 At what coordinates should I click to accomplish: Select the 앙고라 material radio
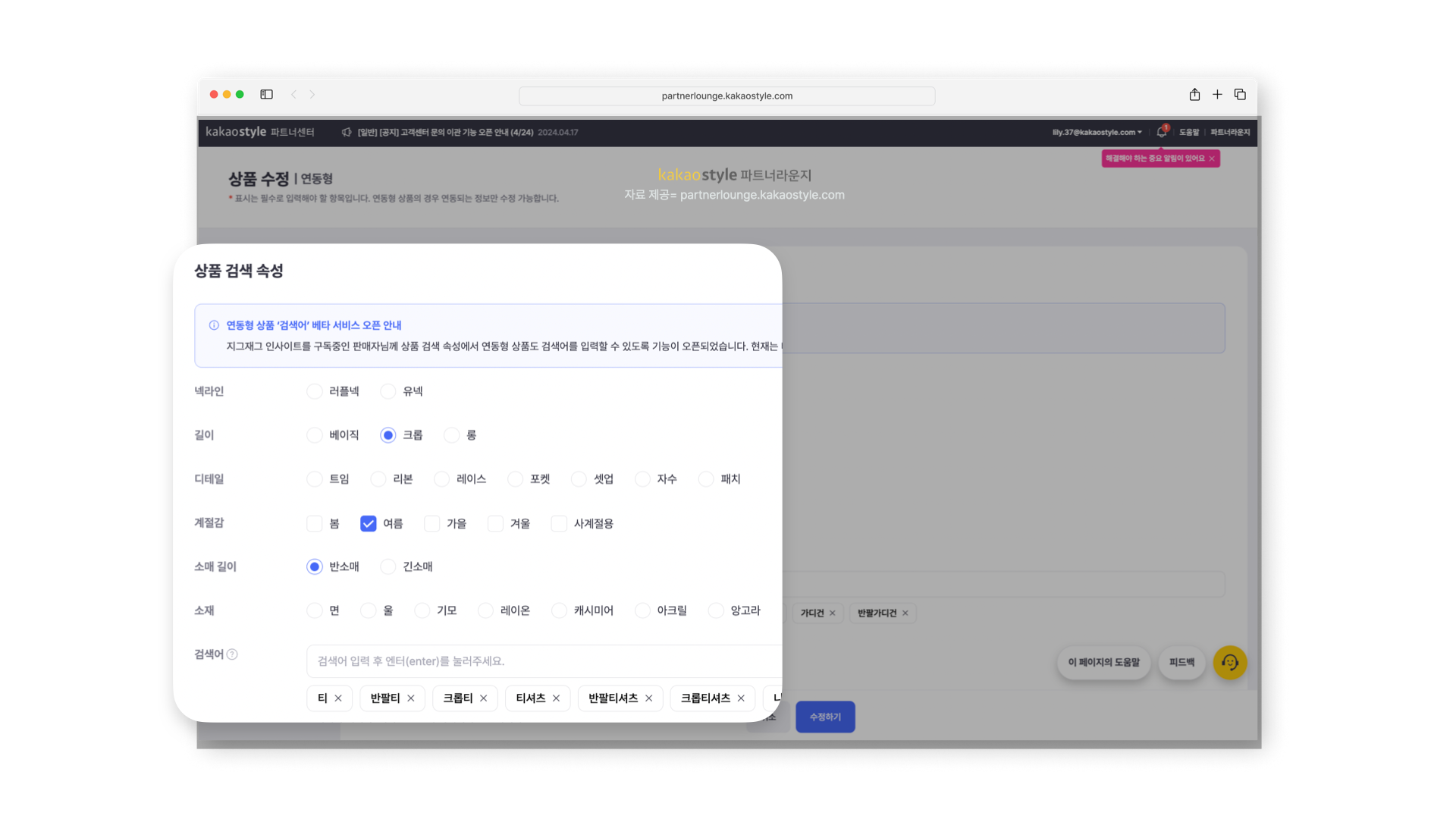[716, 610]
